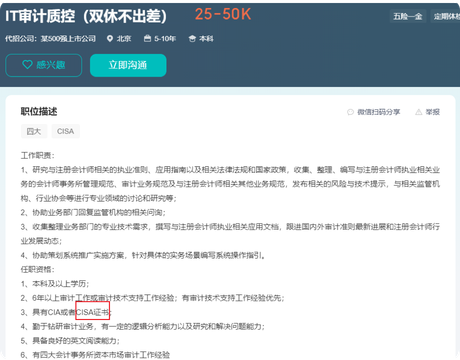This screenshot has height=360, width=460.
Task: Select the CISA keyword tag
Action: coord(65,131)
